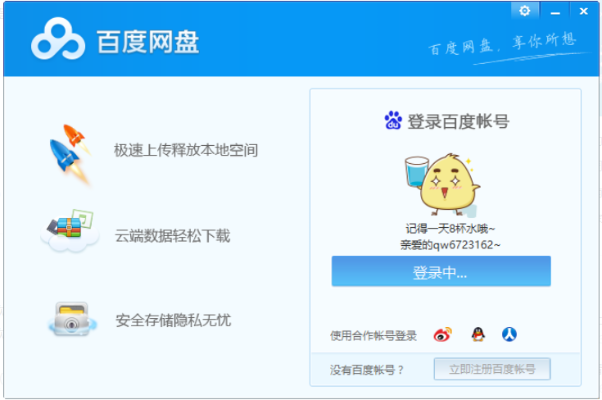Click the 登录百度帐号 heading
The height and width of the screenshot is (400, 602).
point(458,121)
